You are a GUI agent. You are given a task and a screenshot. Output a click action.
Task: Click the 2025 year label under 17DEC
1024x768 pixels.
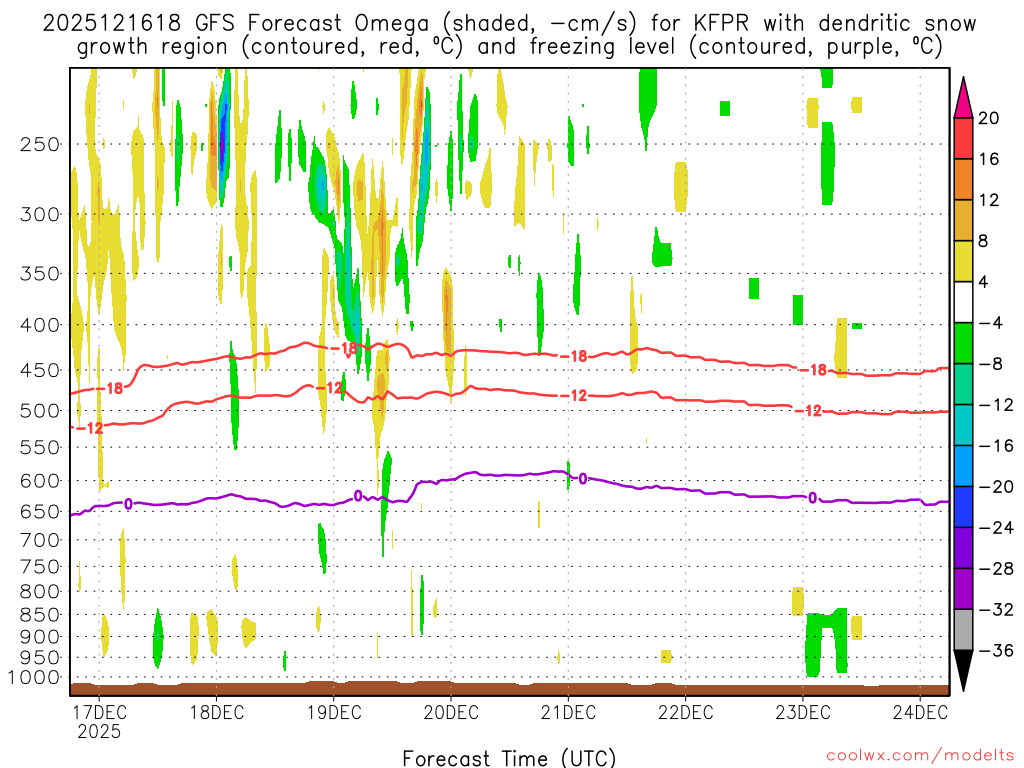click(99, 731)
